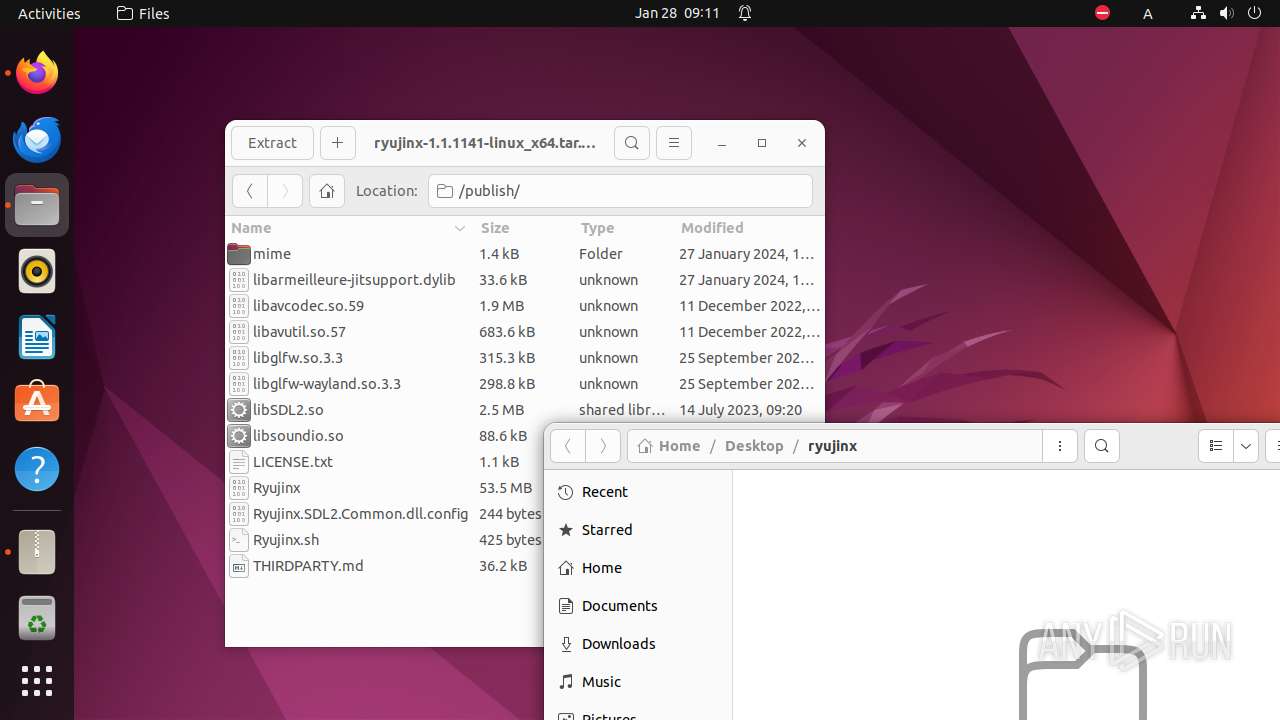Open Recent in Files sidebar
The image size is (1280, 720).
click(638, 492)
